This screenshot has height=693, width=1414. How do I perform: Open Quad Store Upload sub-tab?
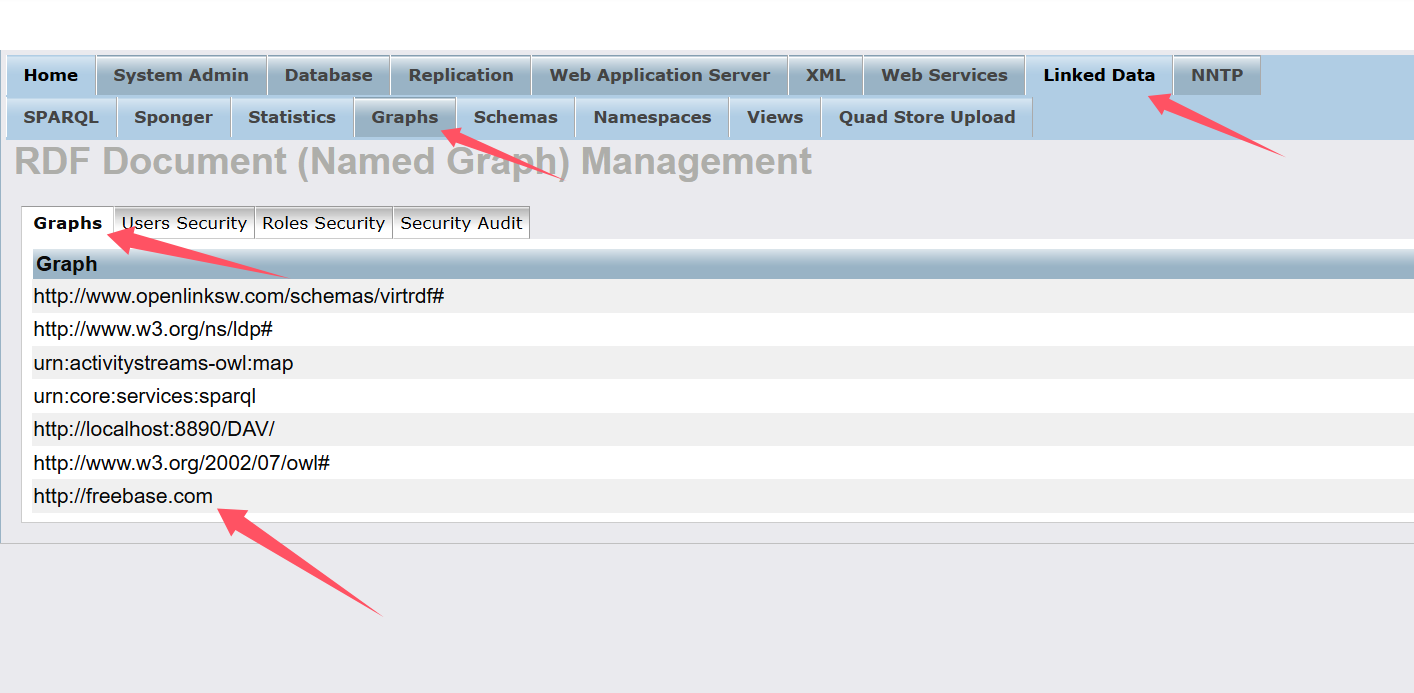click(x=927, y=117)
